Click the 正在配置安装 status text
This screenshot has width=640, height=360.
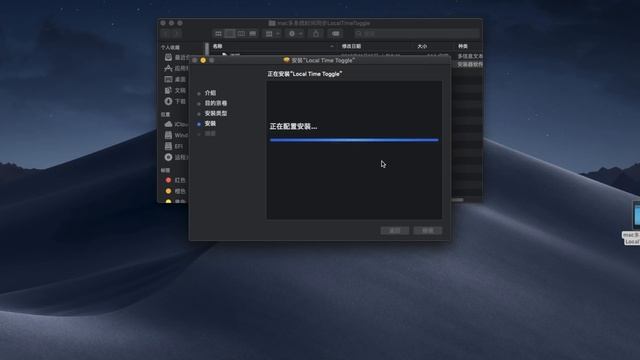tap(293, 127)
